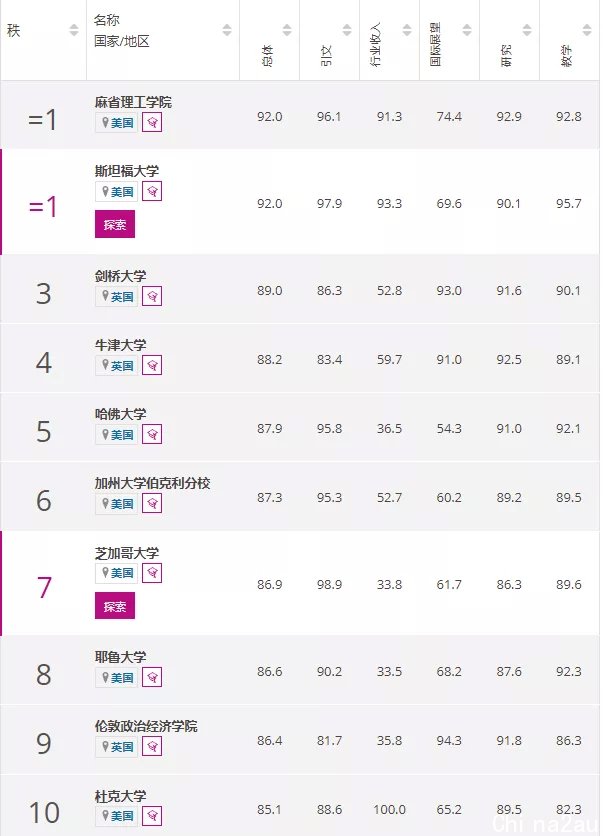This screenshot has height=836, width=603.
Task: Click 探索 button under 芝加哥大学
Action: click(115, 606)
